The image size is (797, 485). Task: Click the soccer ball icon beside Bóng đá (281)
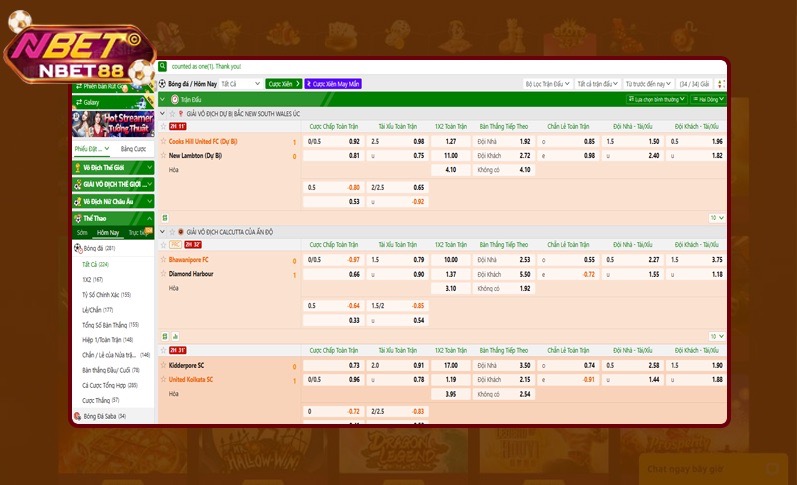point(77,248)
